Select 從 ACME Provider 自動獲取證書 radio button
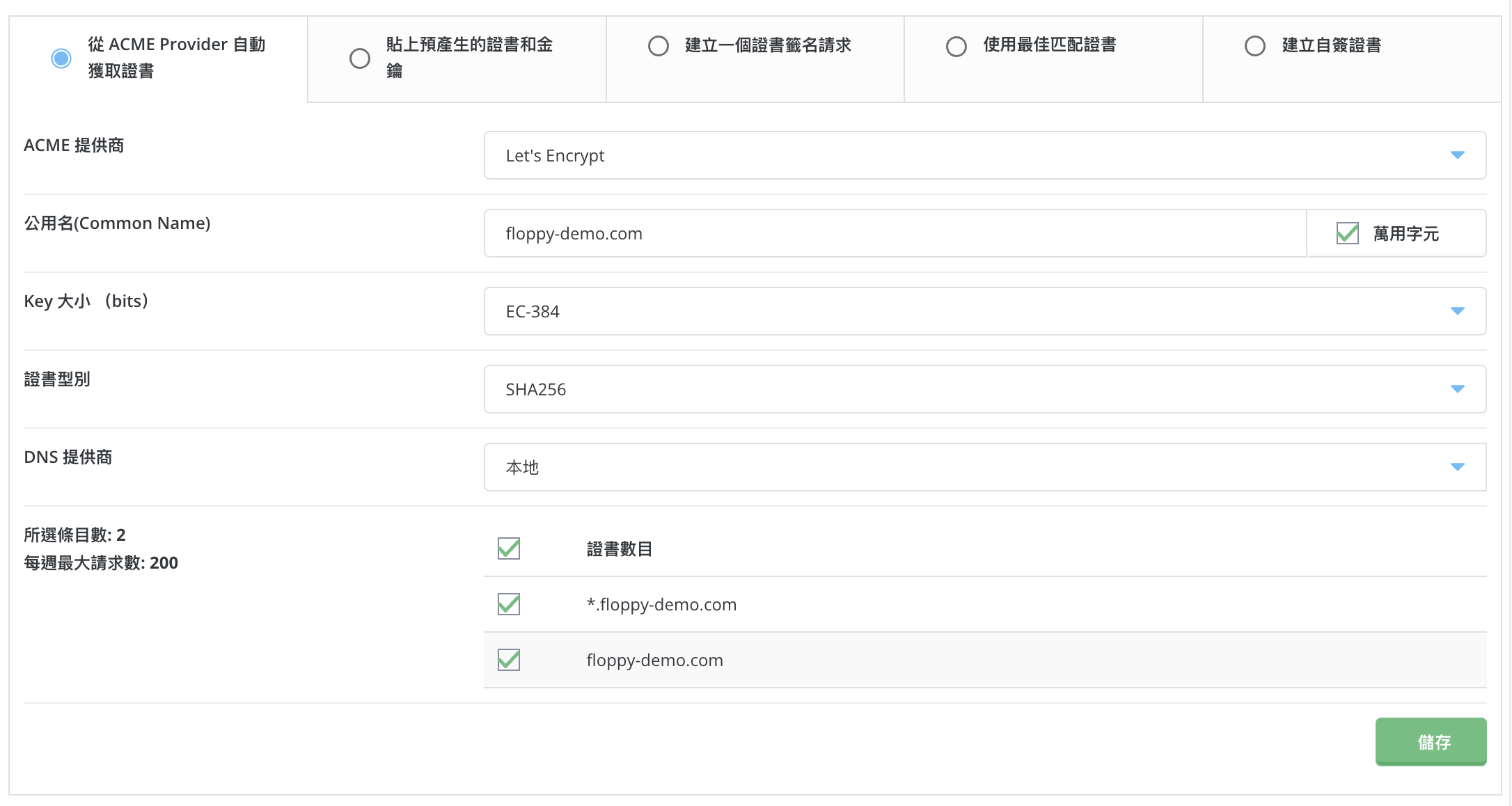The height and width of the screenshot is (806, 1512). [61, 58]
